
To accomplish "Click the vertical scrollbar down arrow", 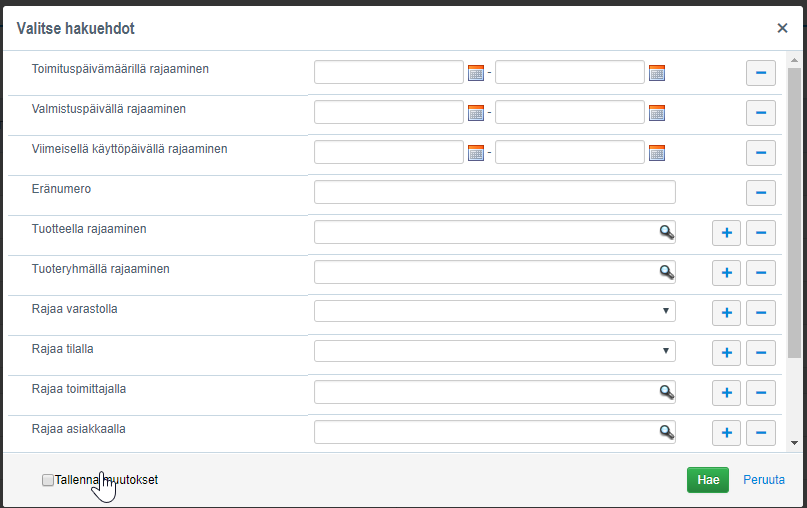I will 795,443.
